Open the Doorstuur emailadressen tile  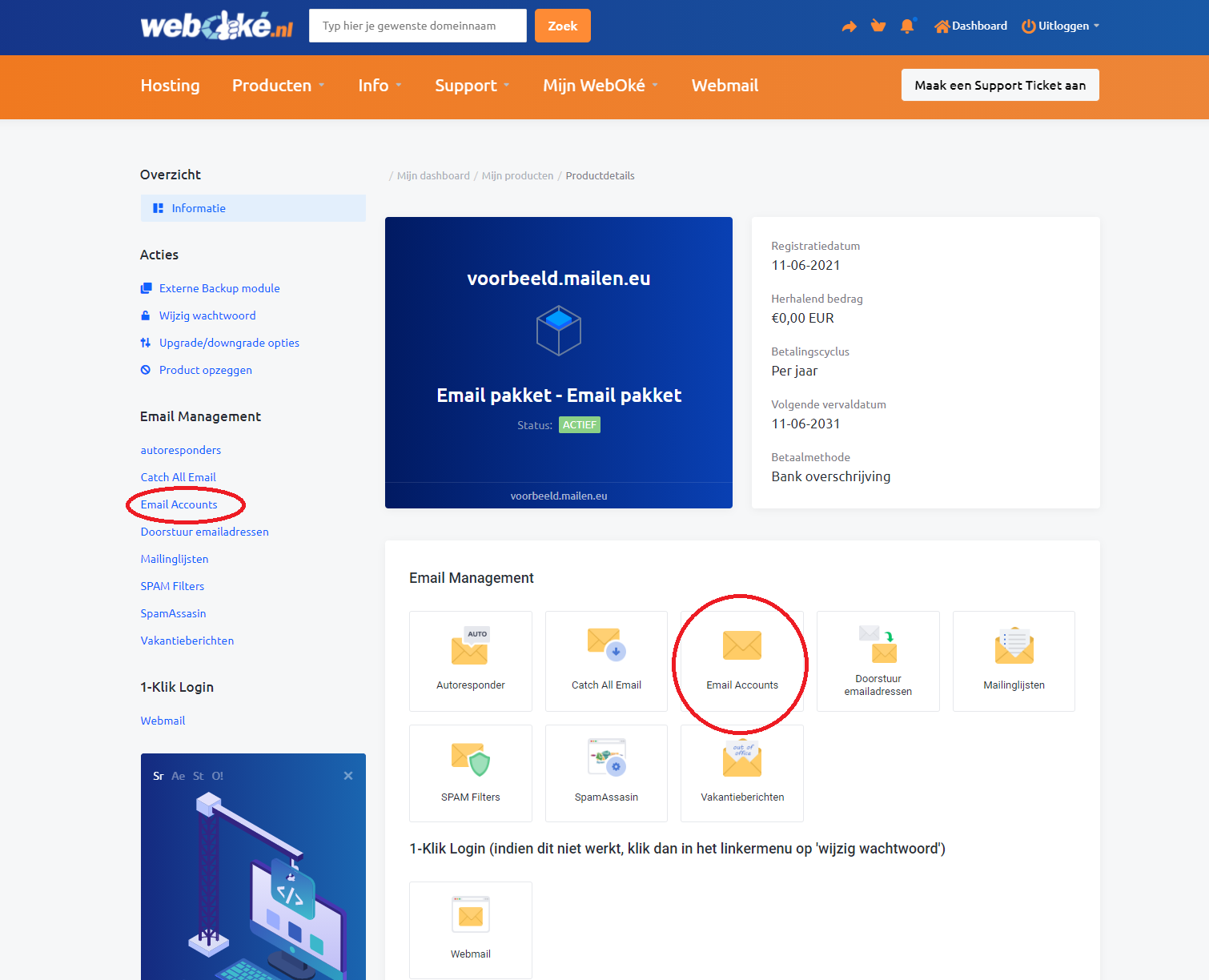(x=878, y=661)
